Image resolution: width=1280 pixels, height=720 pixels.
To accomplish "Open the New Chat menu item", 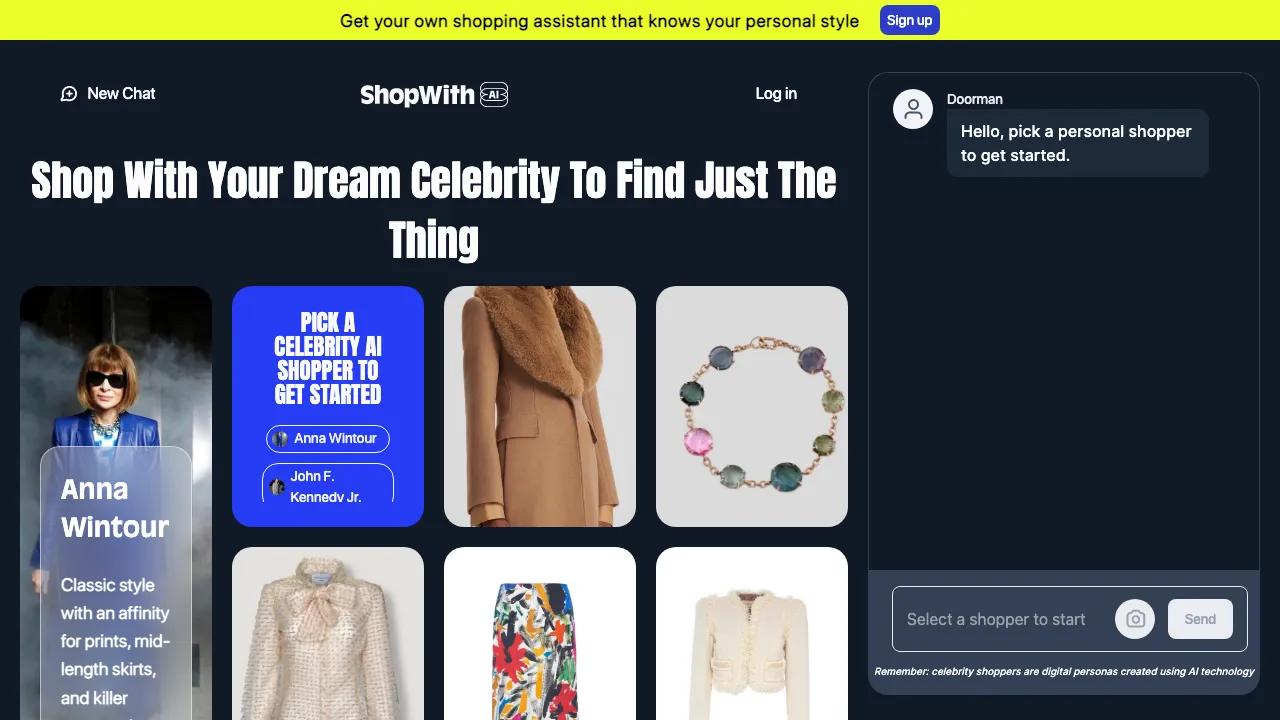I will click(x=108, y=94).
